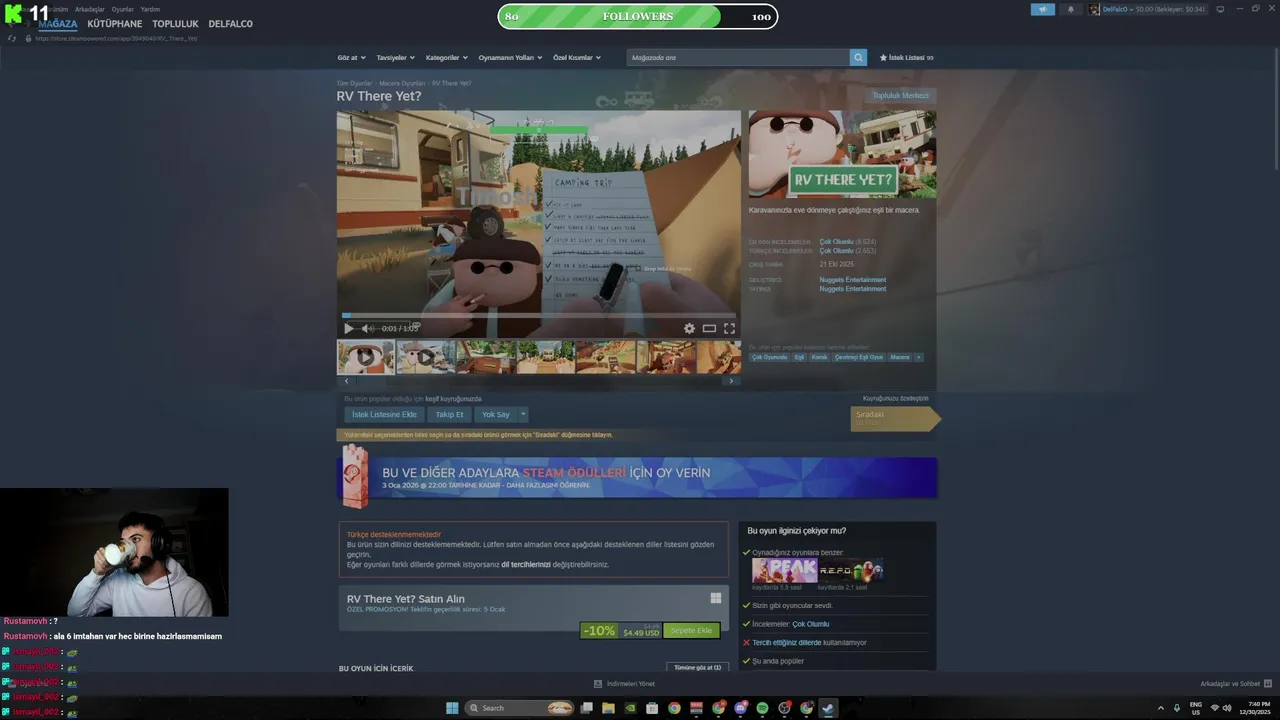The height and width of the screenshot is (720, 1280).
Task: Click the Sıradaki queue button
Action: pos(894,418)
